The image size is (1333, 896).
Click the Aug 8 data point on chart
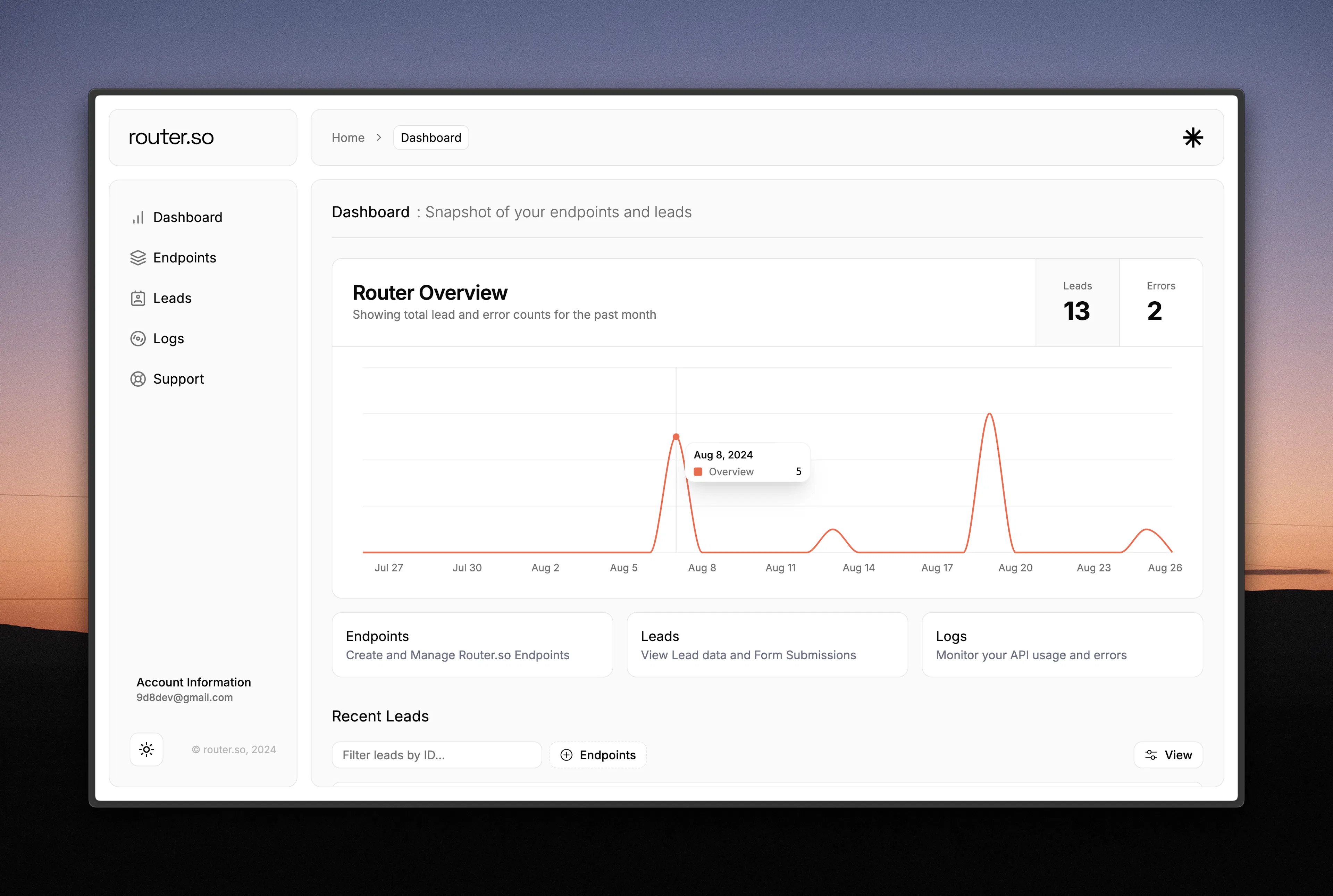(x=676, y=437)
